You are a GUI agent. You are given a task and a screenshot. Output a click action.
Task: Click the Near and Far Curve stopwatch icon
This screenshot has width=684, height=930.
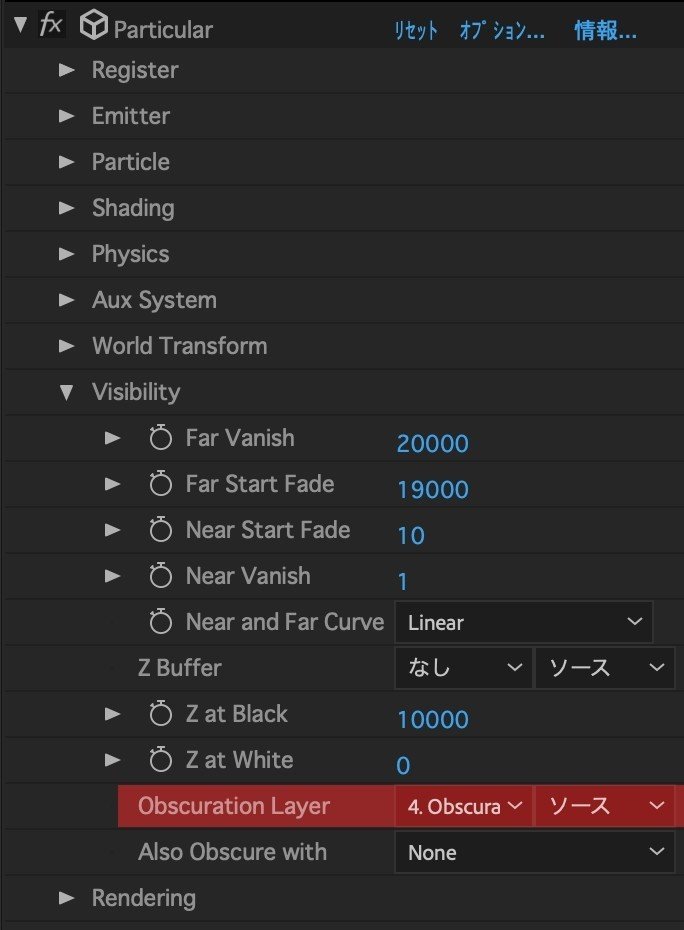[x=160, y=621]
